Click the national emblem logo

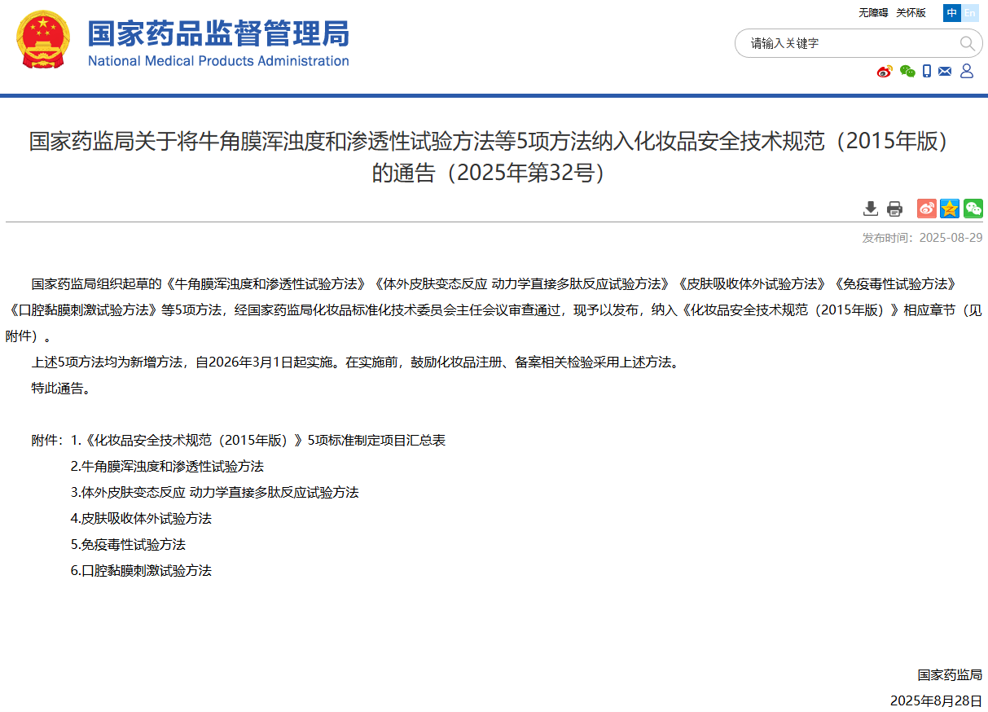pyautogui.click(x=43, y=40)
